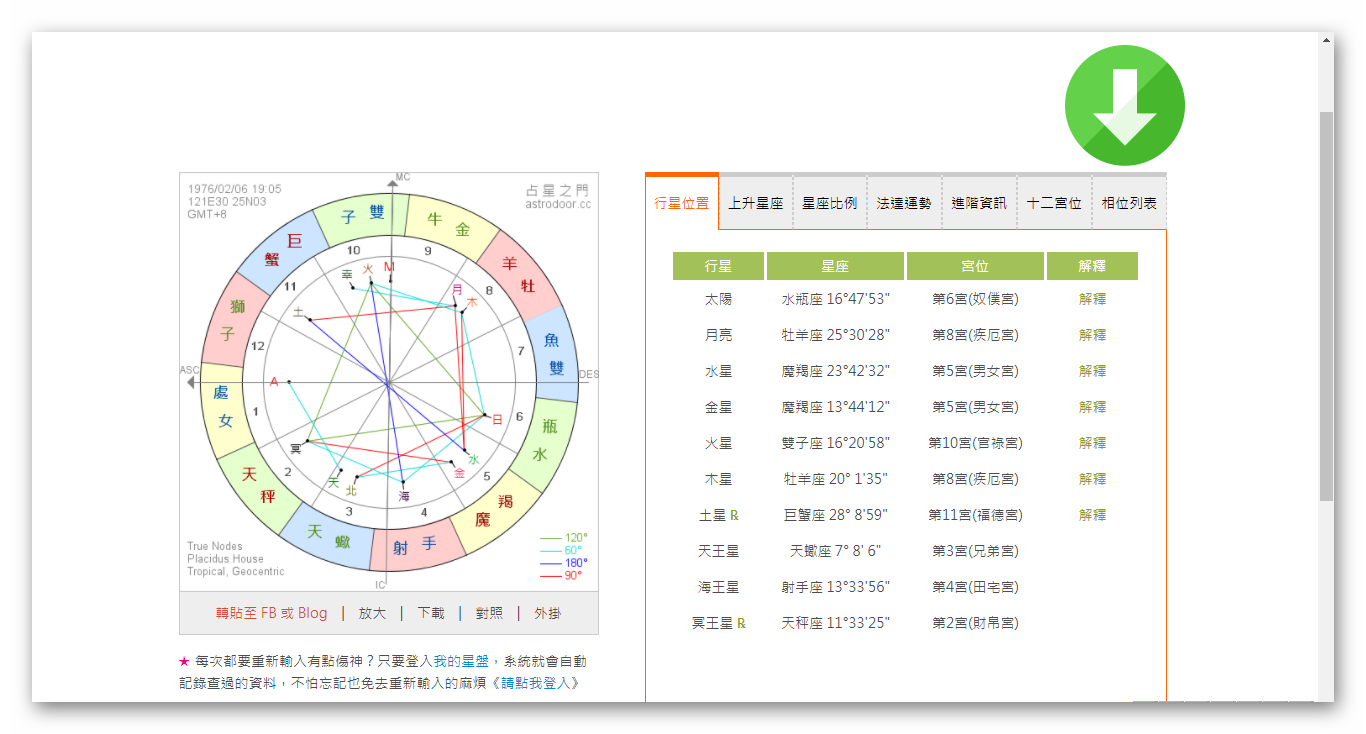Open 解釋 for 金星 row
The width and height of the screenshot is (1366, 734).
coord(1093,407)
